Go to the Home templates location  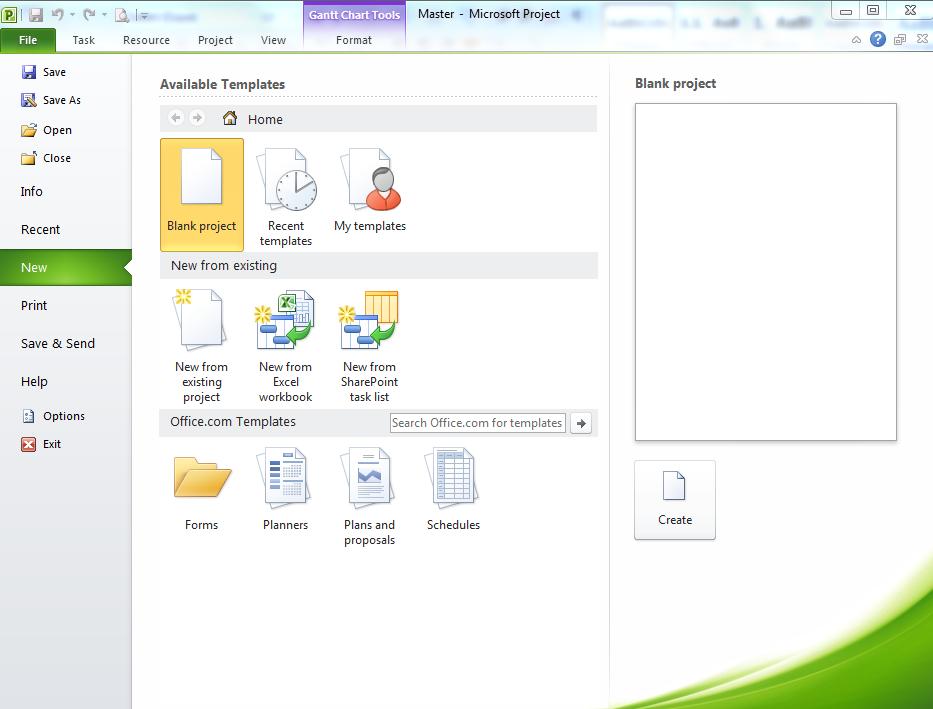pyautogui.click(x=252, y=119)
